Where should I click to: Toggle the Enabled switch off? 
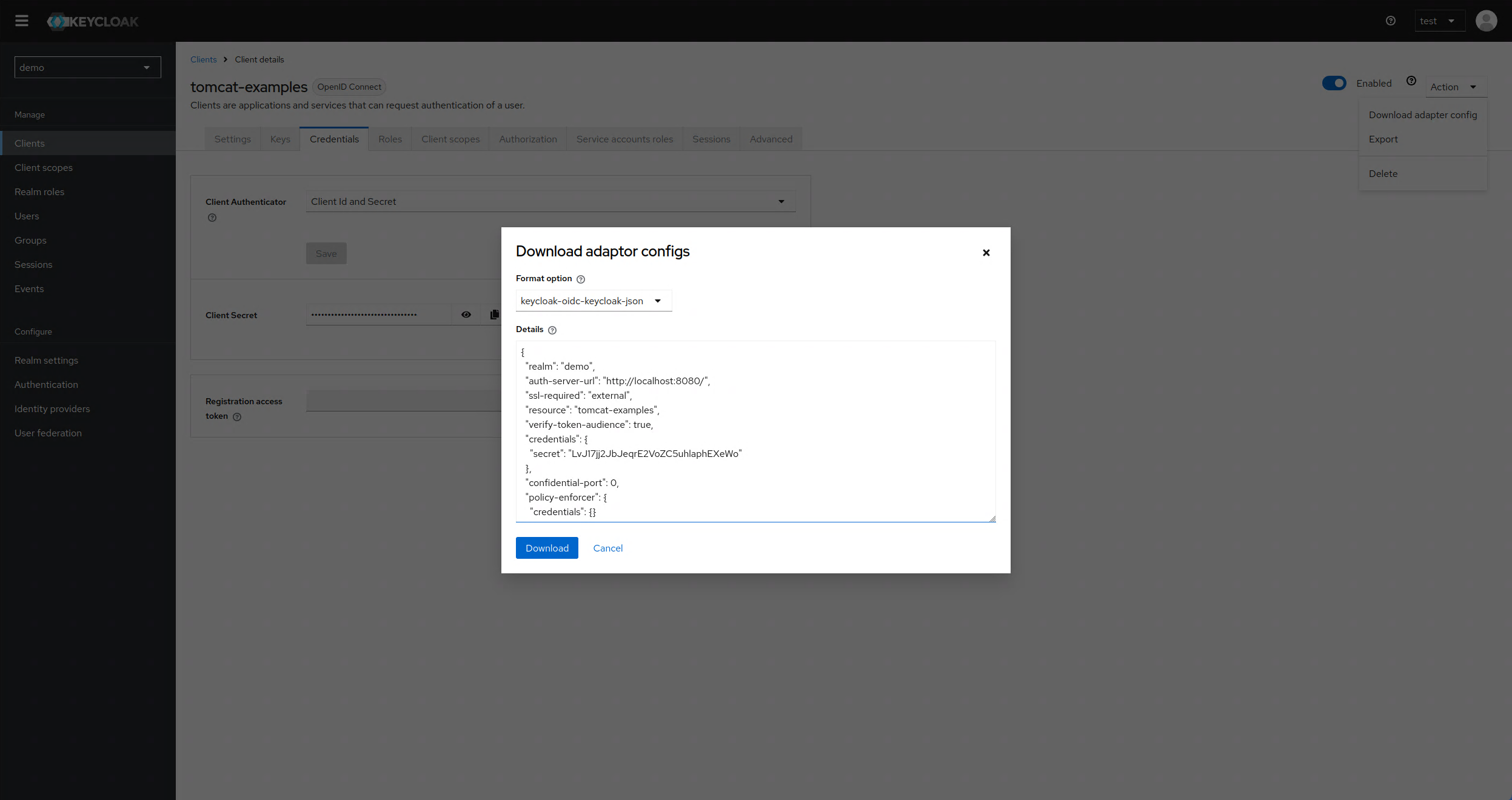(x=1334, y=83)
